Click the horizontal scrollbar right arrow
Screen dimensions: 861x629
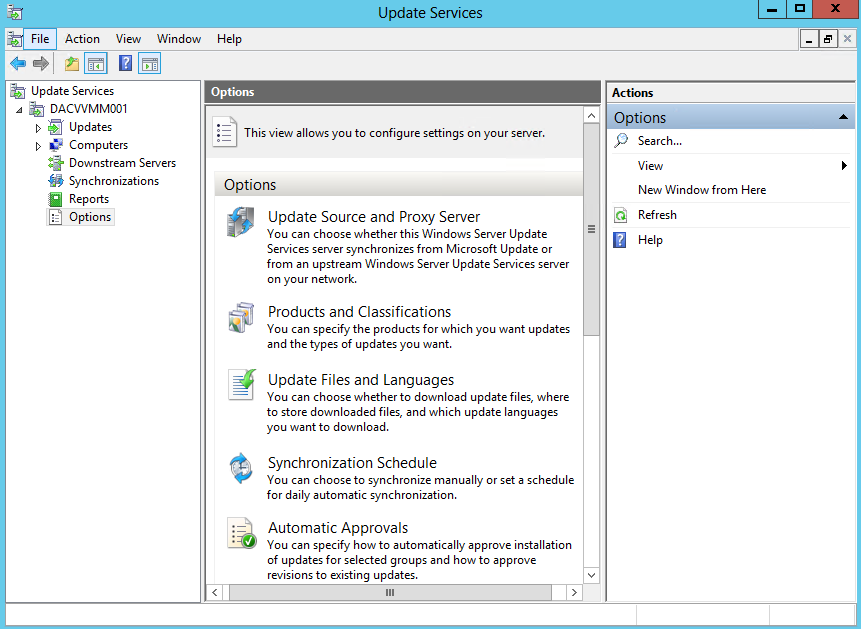(x=574, y=593)
